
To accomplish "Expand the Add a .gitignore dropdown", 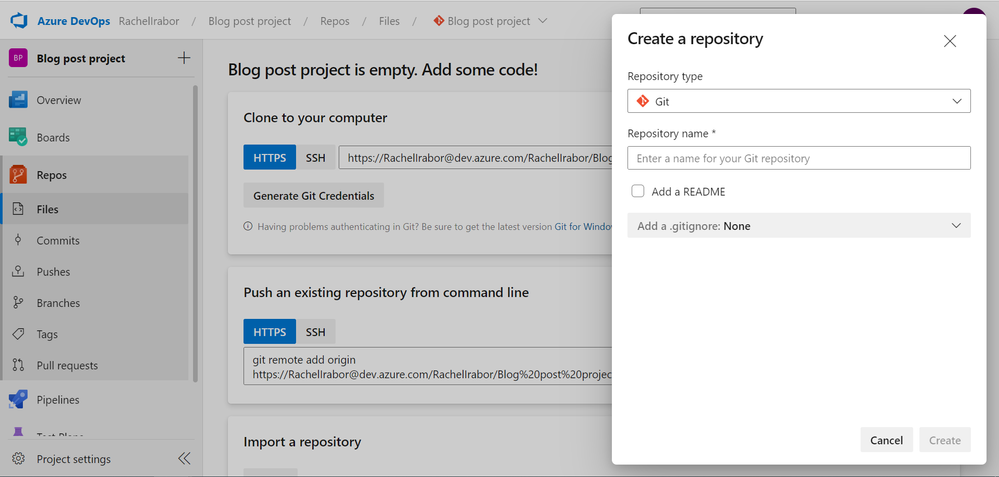I will click(x=799, y=225).
